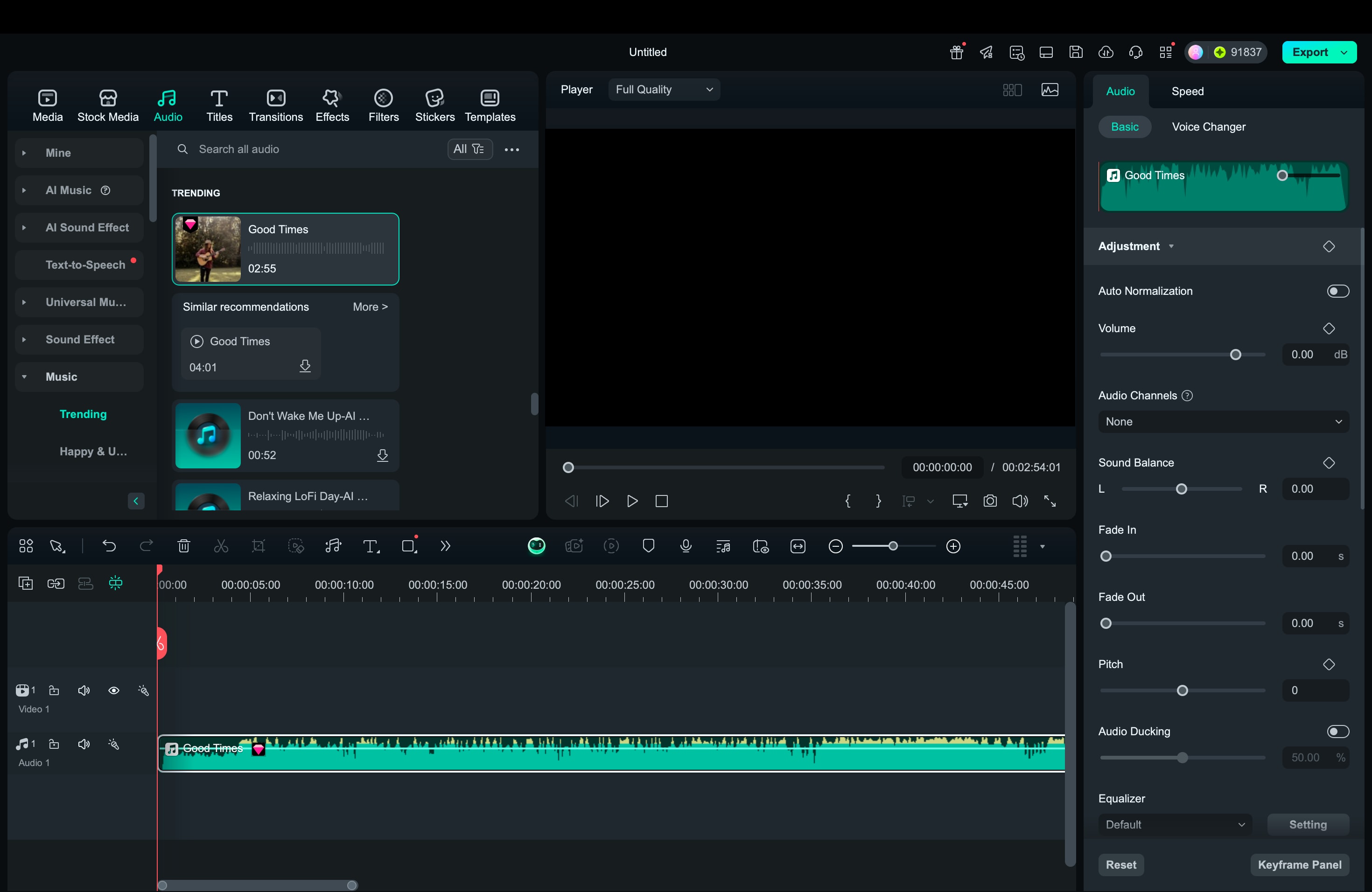Viewport: 1372px width, 892px height.
Task: Click the Keyframe Panel button
Action: click(1299, 864)
